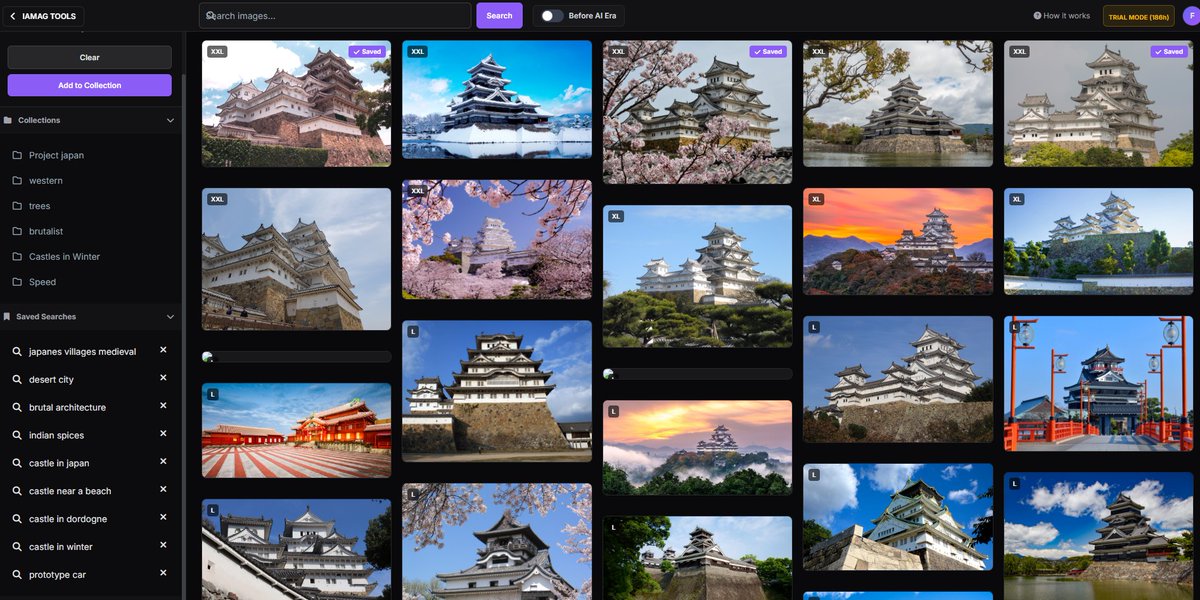Select the 'castle in japan' saved search
The image size is (1200, 600).
pos(59,464)
